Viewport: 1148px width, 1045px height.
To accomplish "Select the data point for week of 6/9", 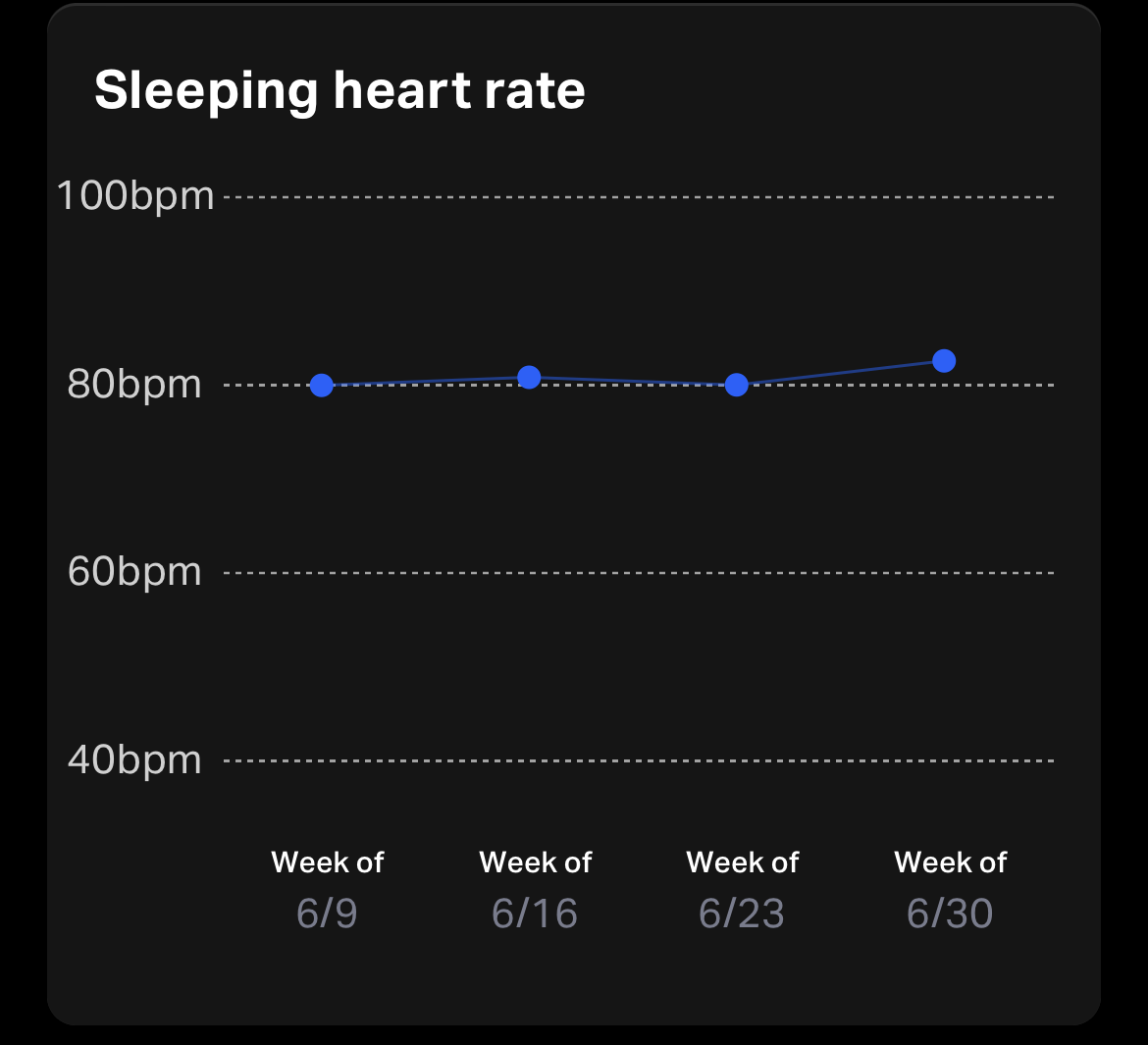I will [321, 385].
